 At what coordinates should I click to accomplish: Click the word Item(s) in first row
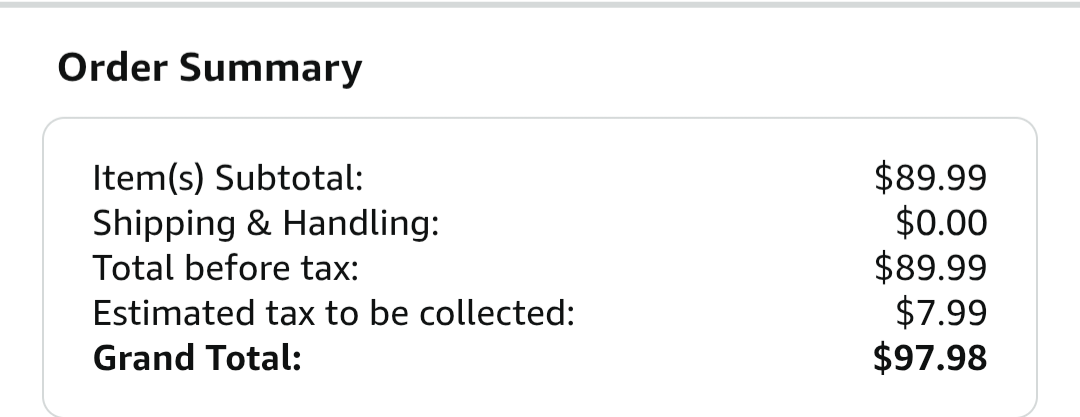pyautogui.click(x=148, y=178)
